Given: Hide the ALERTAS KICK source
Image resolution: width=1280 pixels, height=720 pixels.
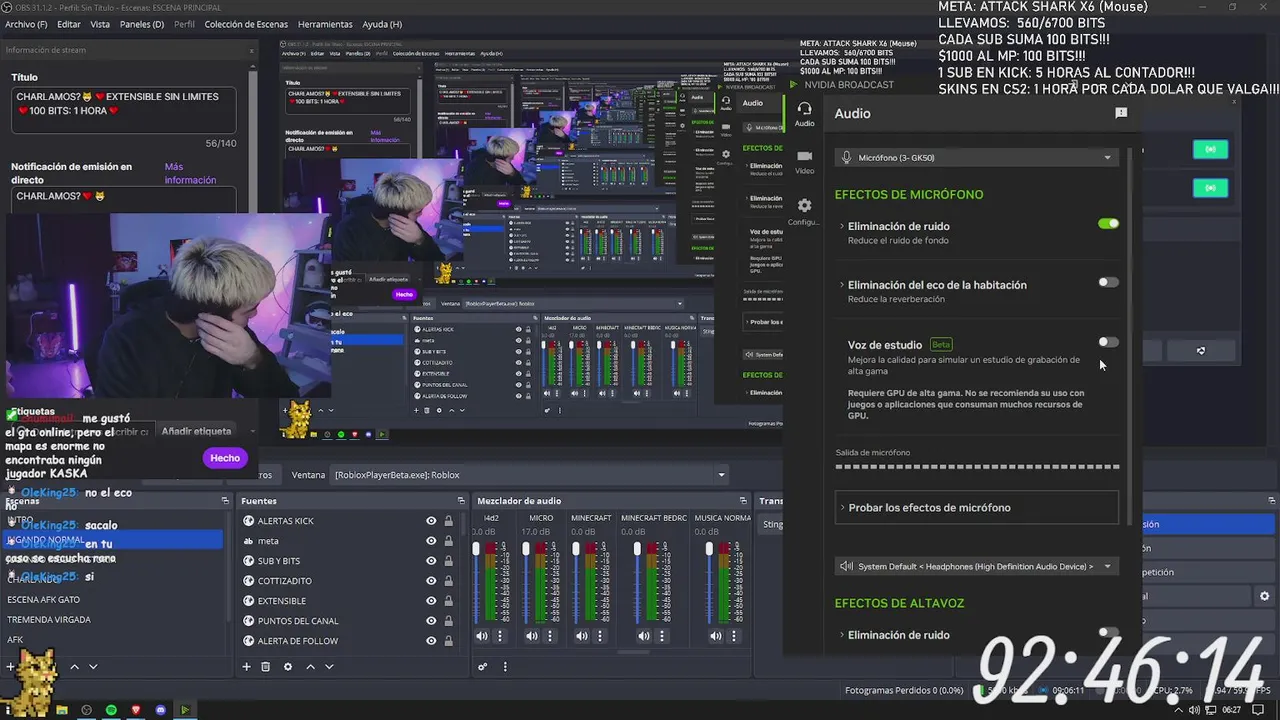Looking at the screenshot, I should pos(431,521).
